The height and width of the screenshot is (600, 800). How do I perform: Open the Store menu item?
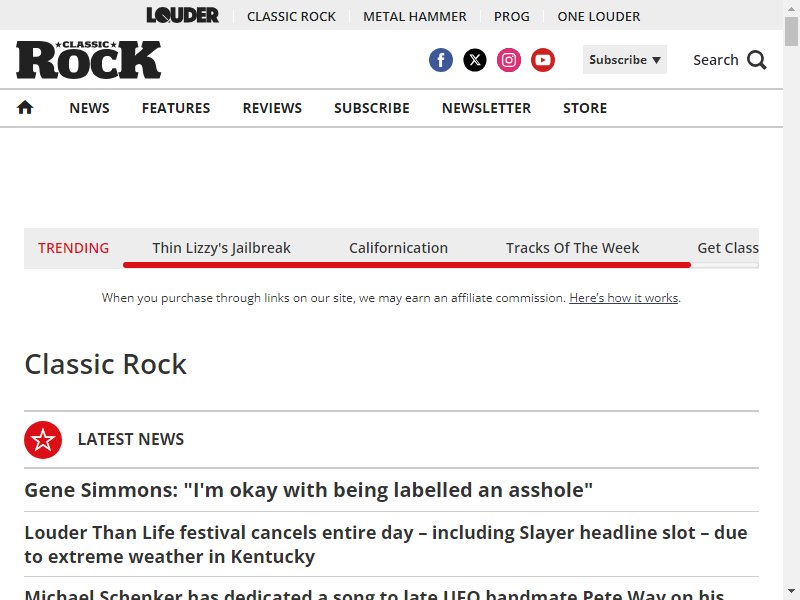(x=585, y=108)
